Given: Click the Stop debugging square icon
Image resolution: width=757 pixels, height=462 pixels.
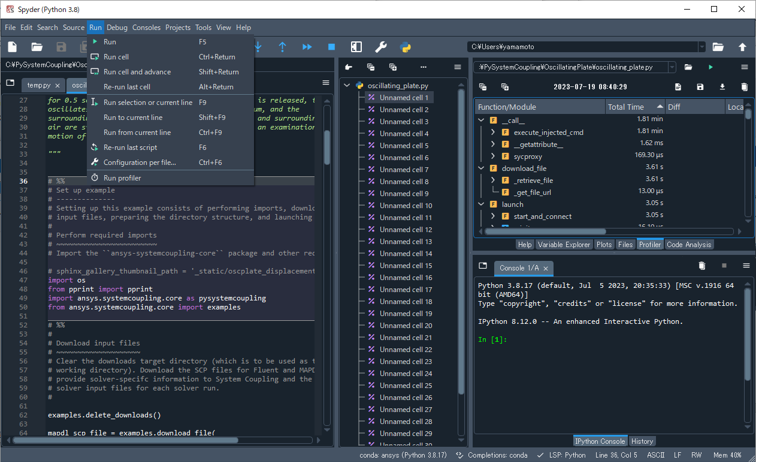Looking at the screenshot, I should tap(332, 47).
